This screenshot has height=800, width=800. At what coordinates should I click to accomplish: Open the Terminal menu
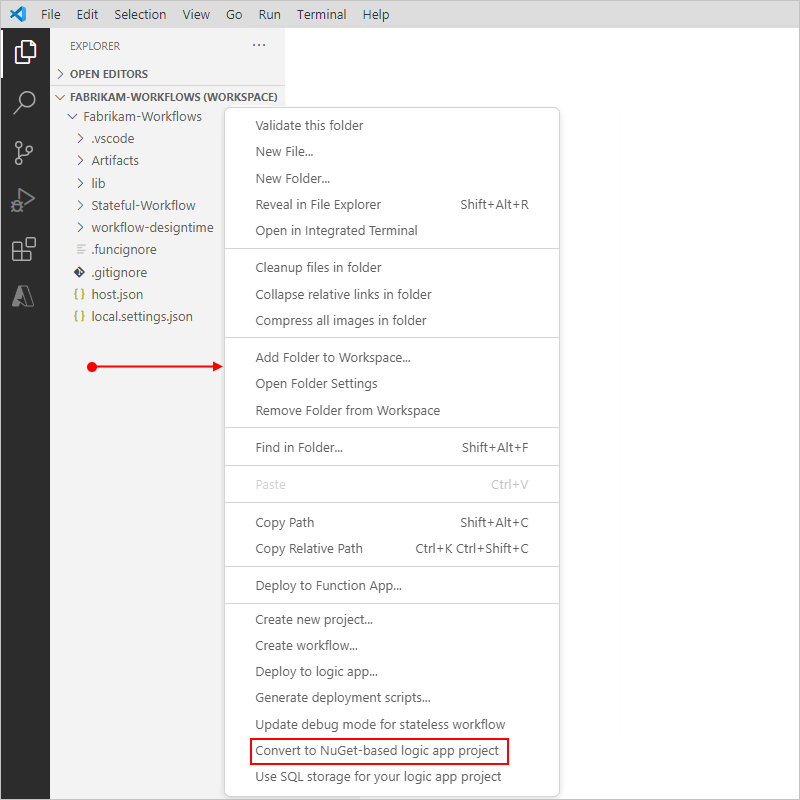pos(321,14)
